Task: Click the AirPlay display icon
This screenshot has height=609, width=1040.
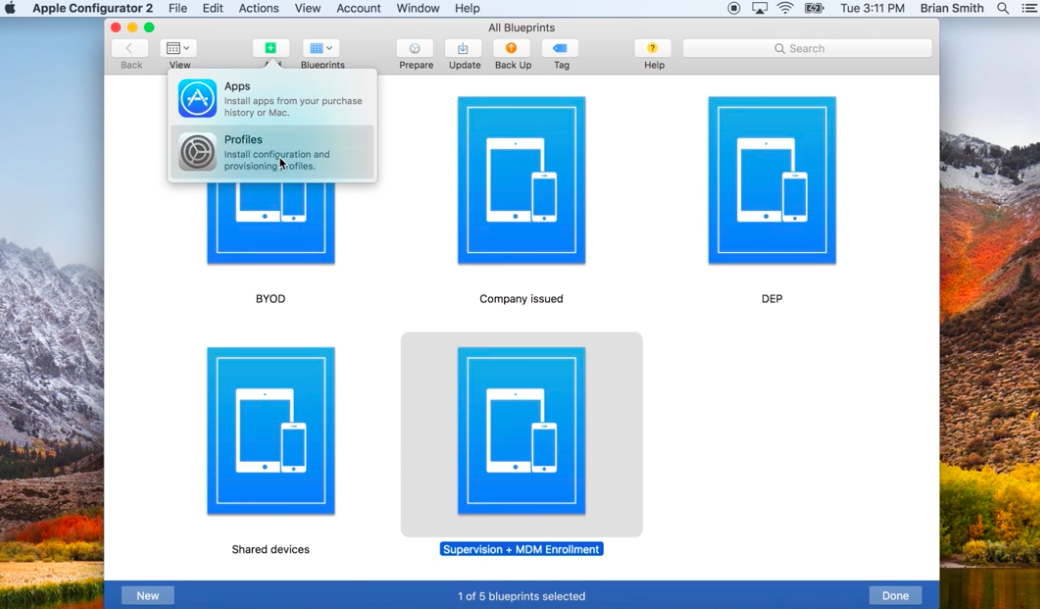Action: pos(759,8)
